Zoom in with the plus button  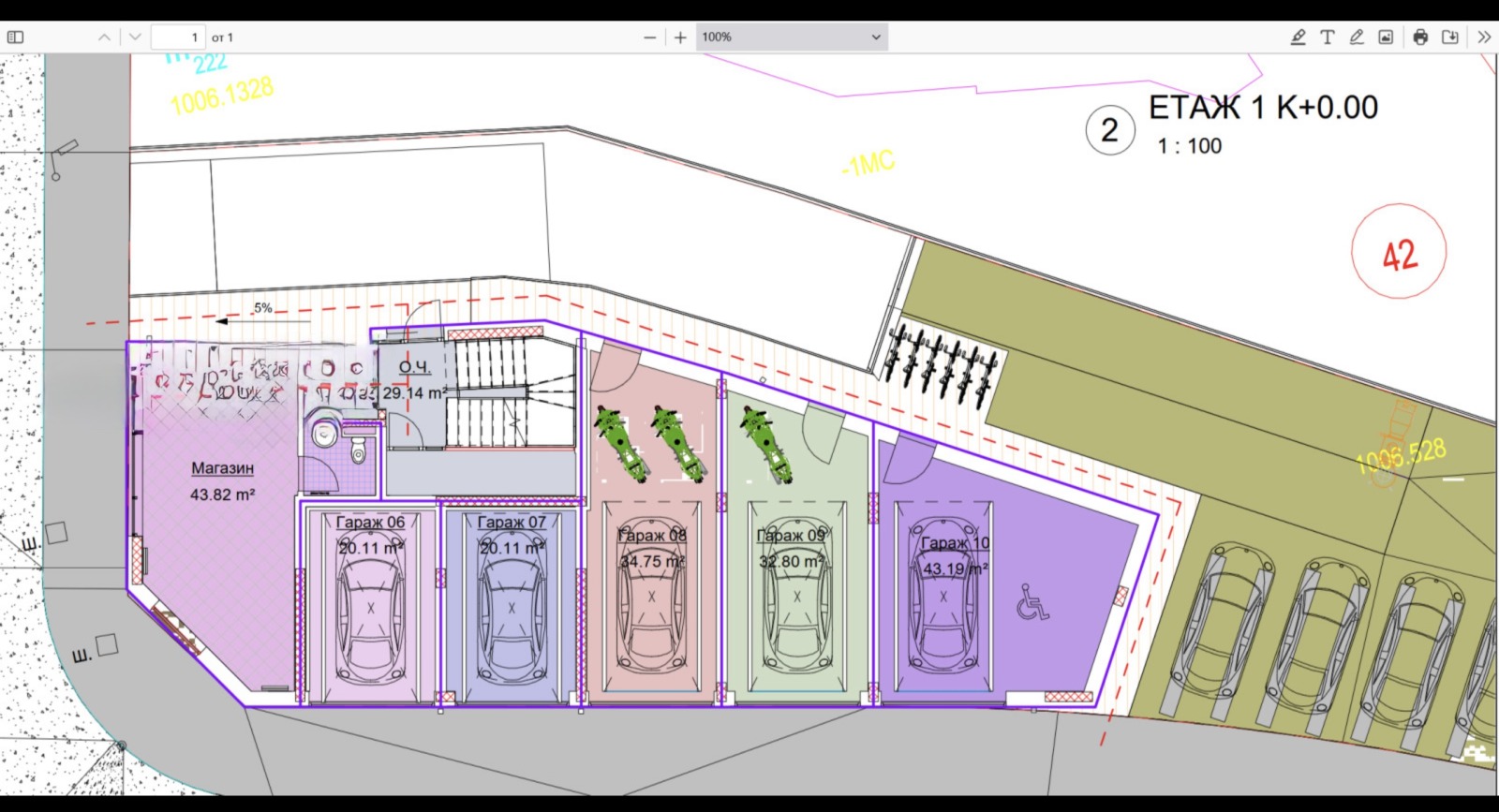[x=680, y=37]
